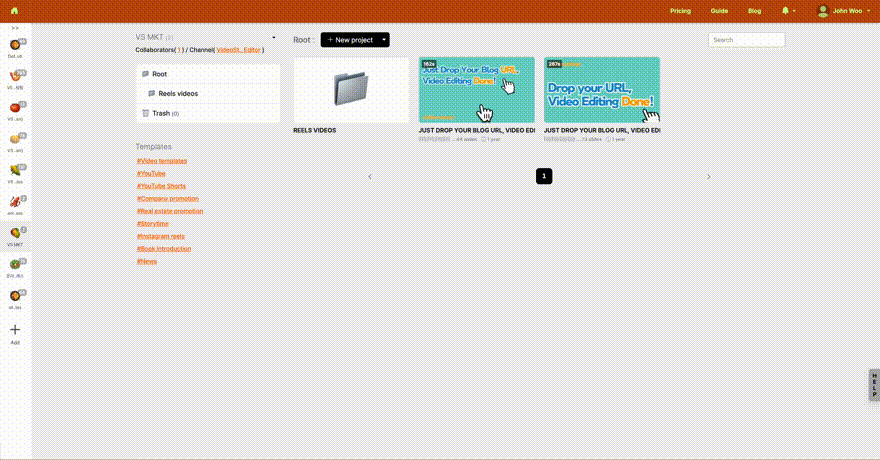Viewport: 880px width, 460px height.
Task: Click the HELP tab on right edge
Action: (x=873, y=385)
